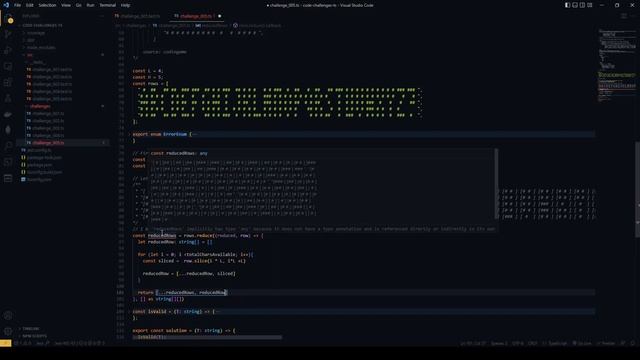Toggle Secondary Side Bar layout icon

click(582, 5)
